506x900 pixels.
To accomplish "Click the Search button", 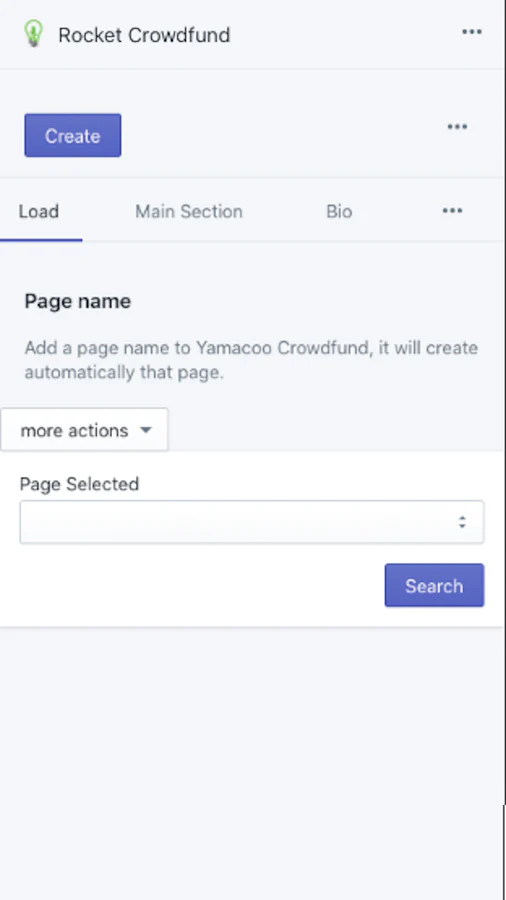I will [434, 585].
